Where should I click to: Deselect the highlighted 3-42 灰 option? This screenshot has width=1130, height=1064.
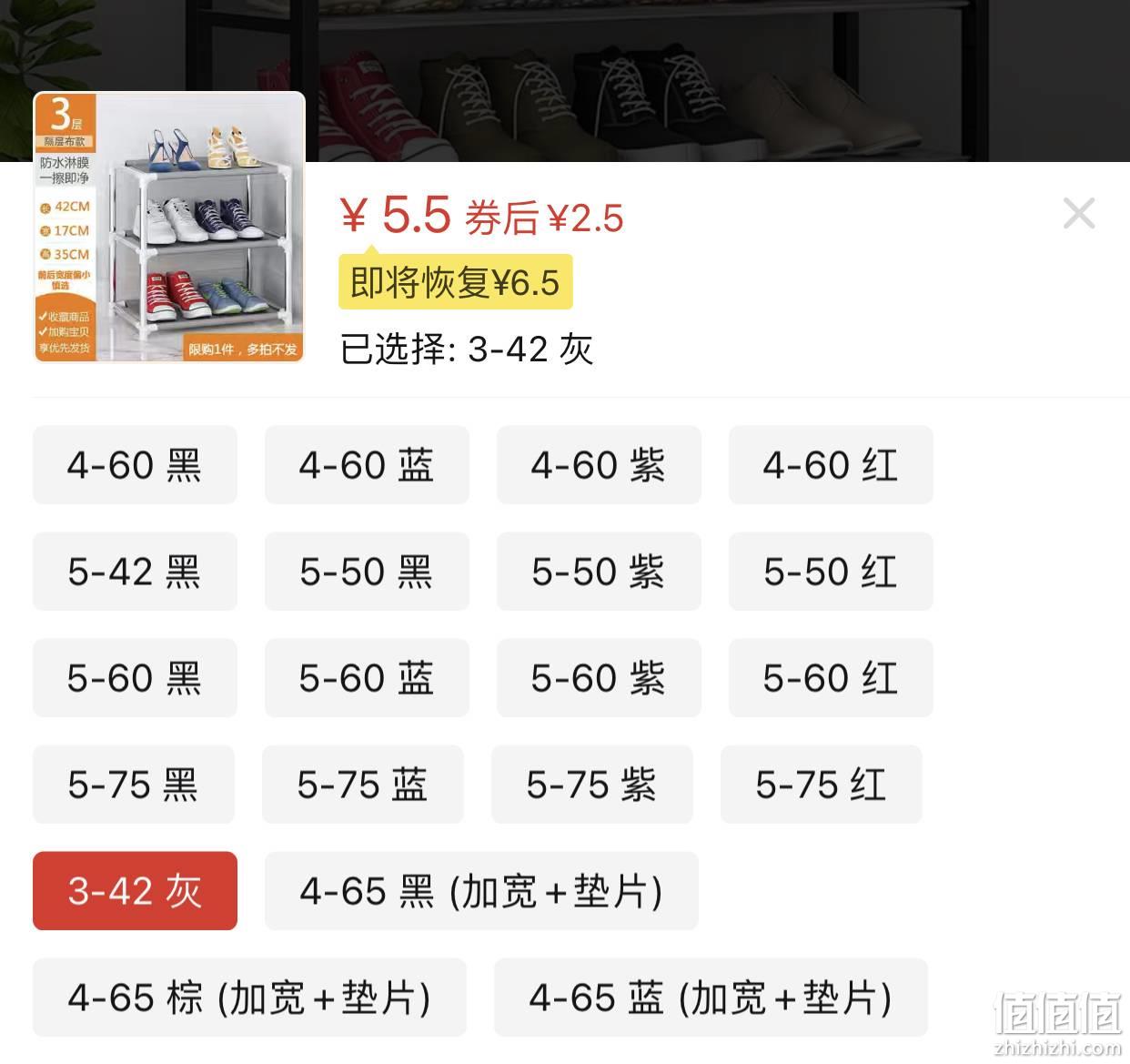click(135, 890)
